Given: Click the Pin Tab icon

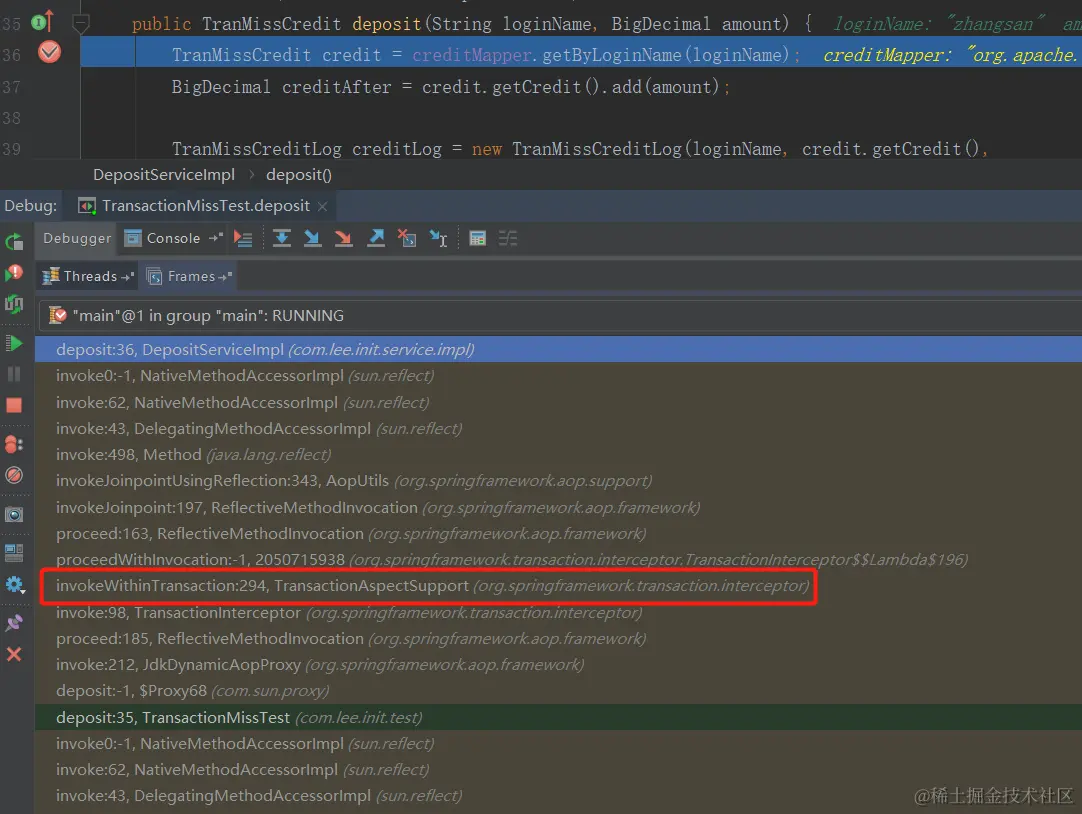Looking at the screenshot, I should 14,624.
